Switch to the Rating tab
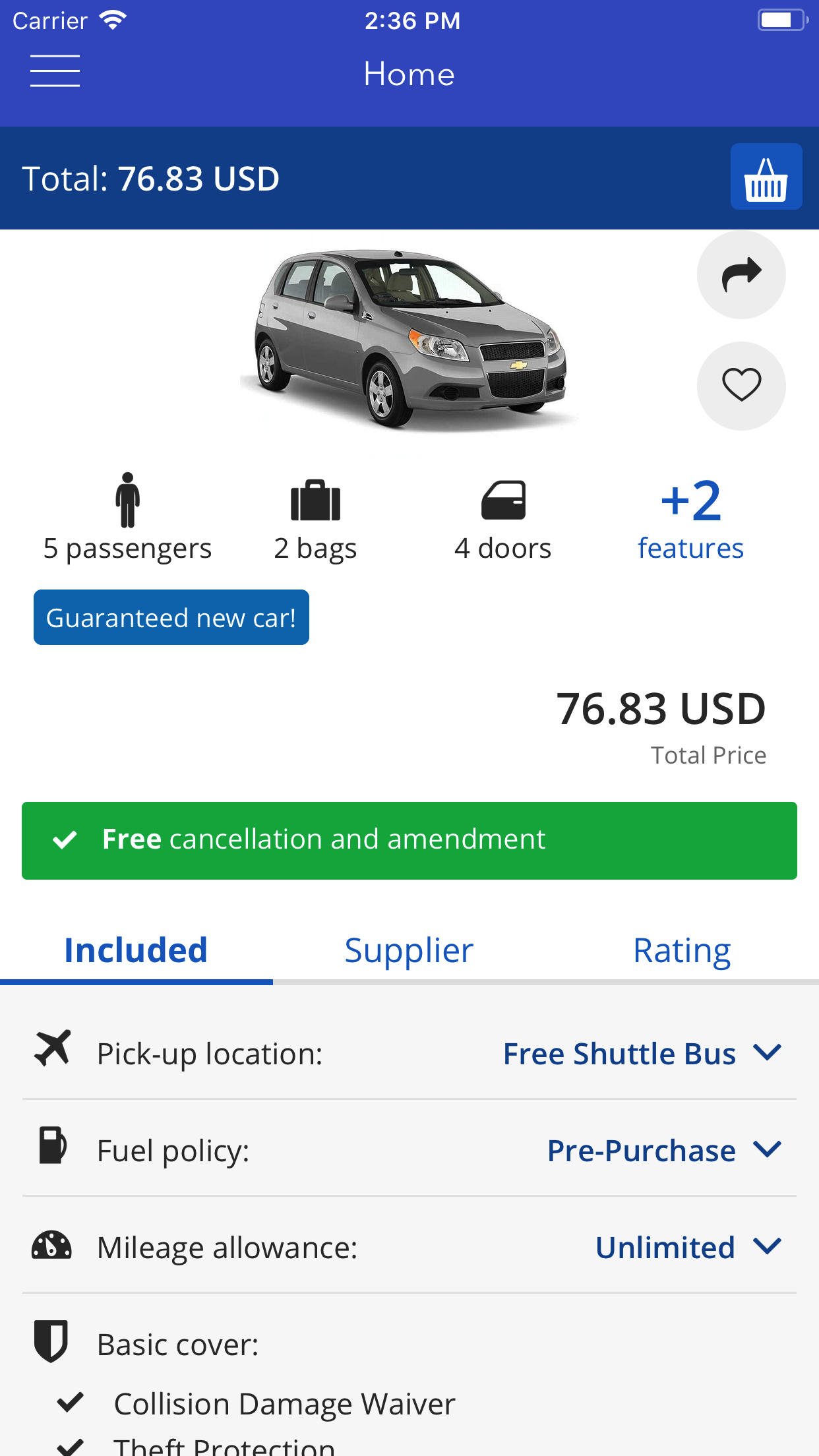819x1456 pixels. tap(682, 951)
